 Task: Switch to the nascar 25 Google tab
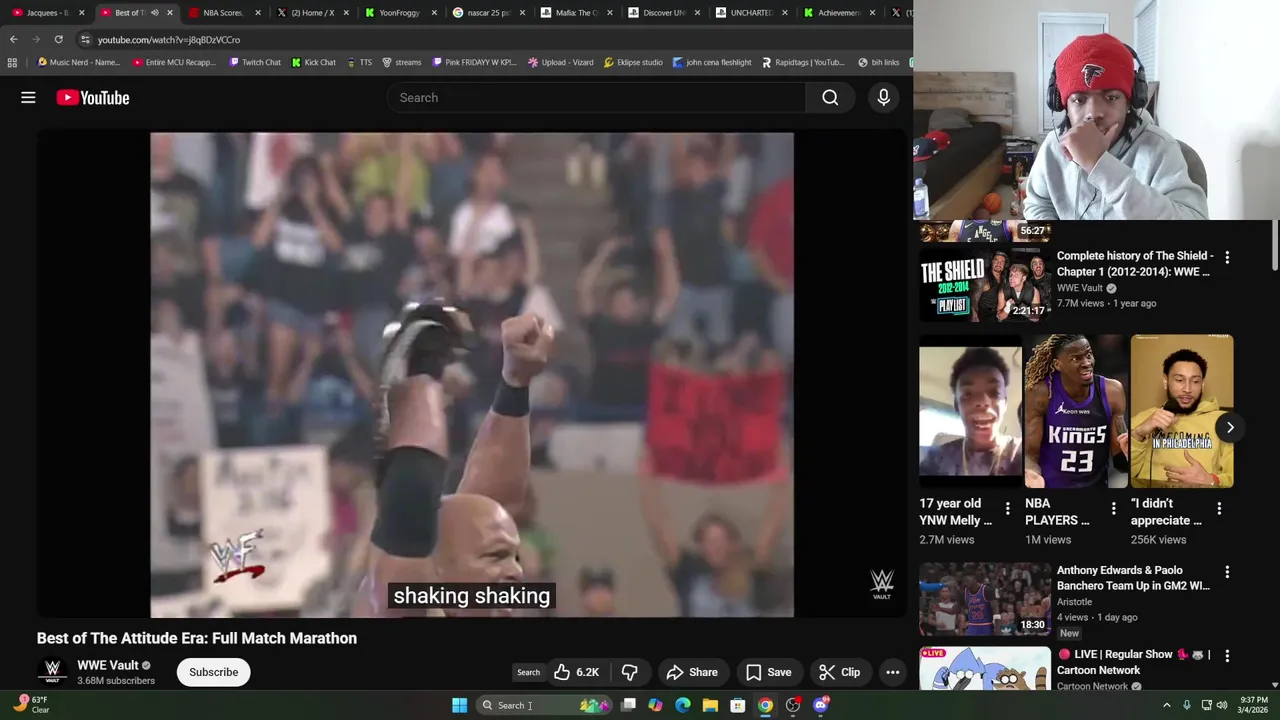click(488, 13)
